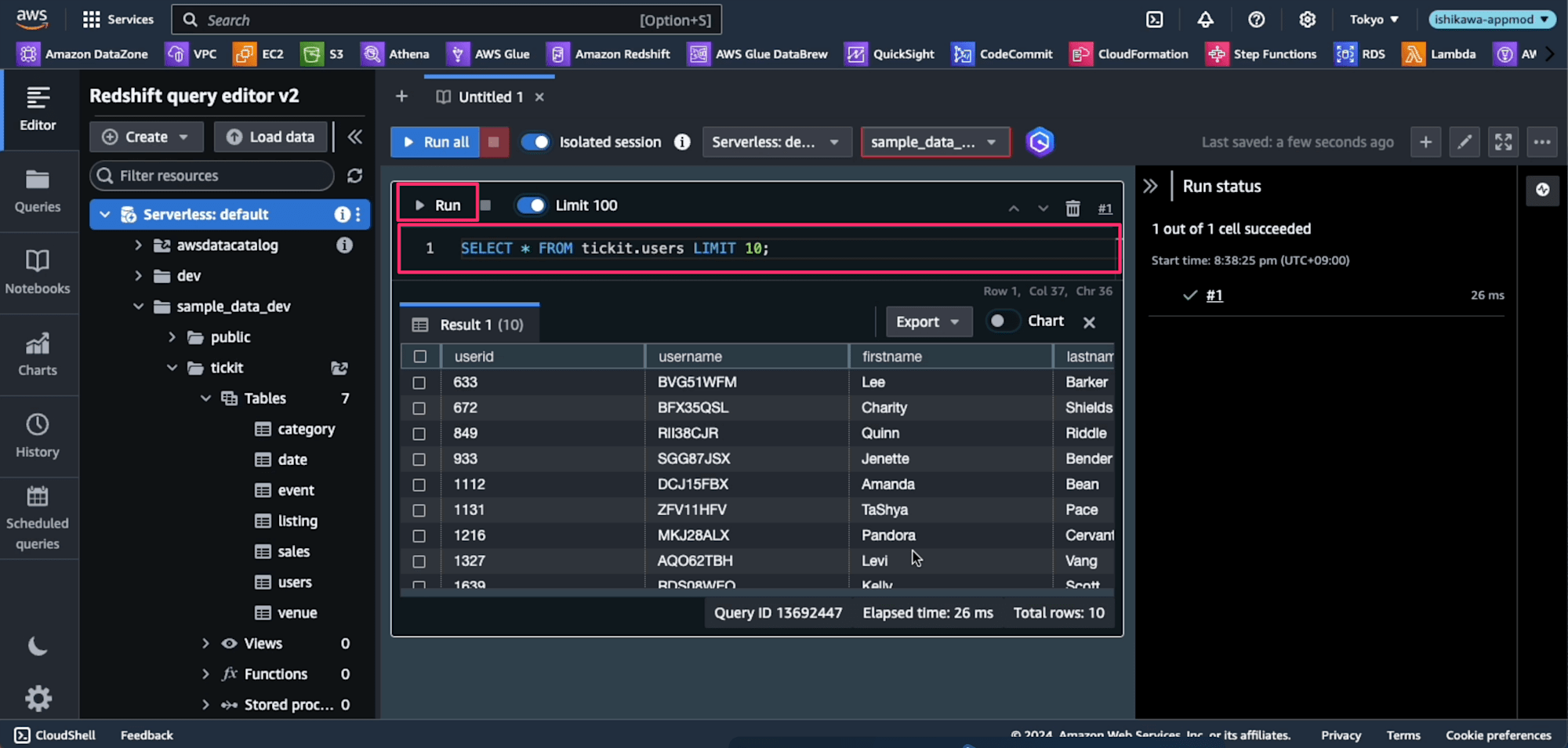Check the row with userid 1327
This screenshot has width=1568, height=748.
click(x=419, y=561)
